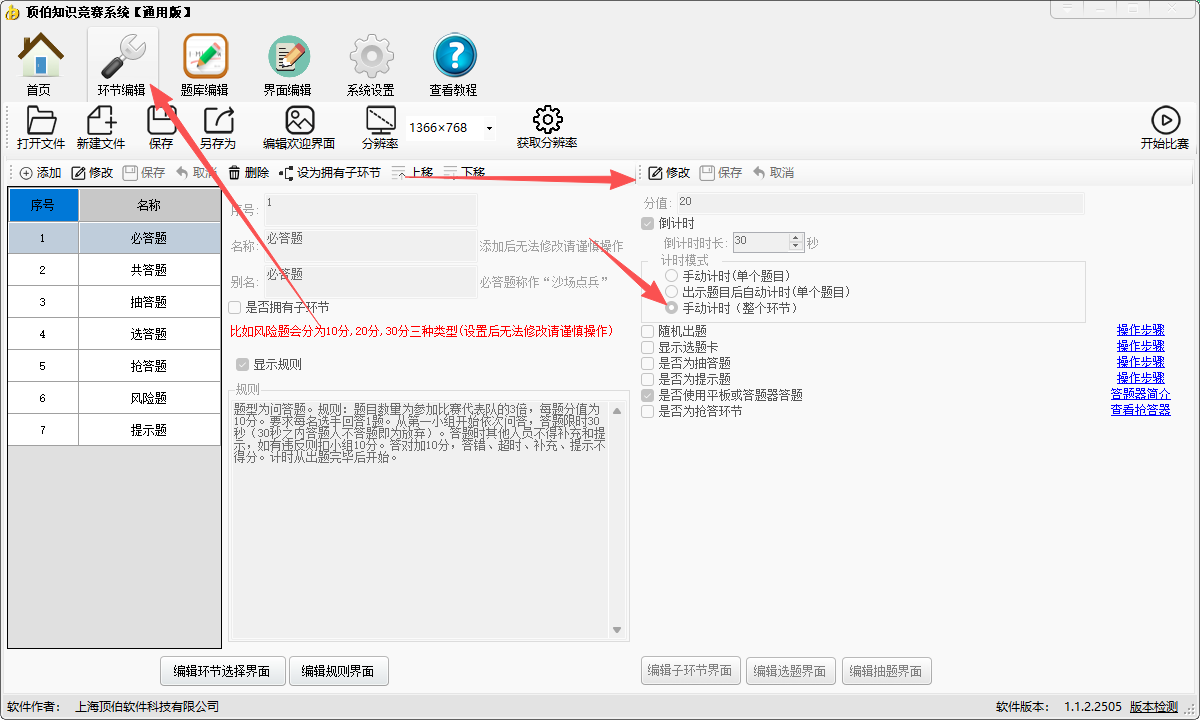Toggle the 是否拥有子环节 checkbox
The image size is (1200, 720).
235,308
